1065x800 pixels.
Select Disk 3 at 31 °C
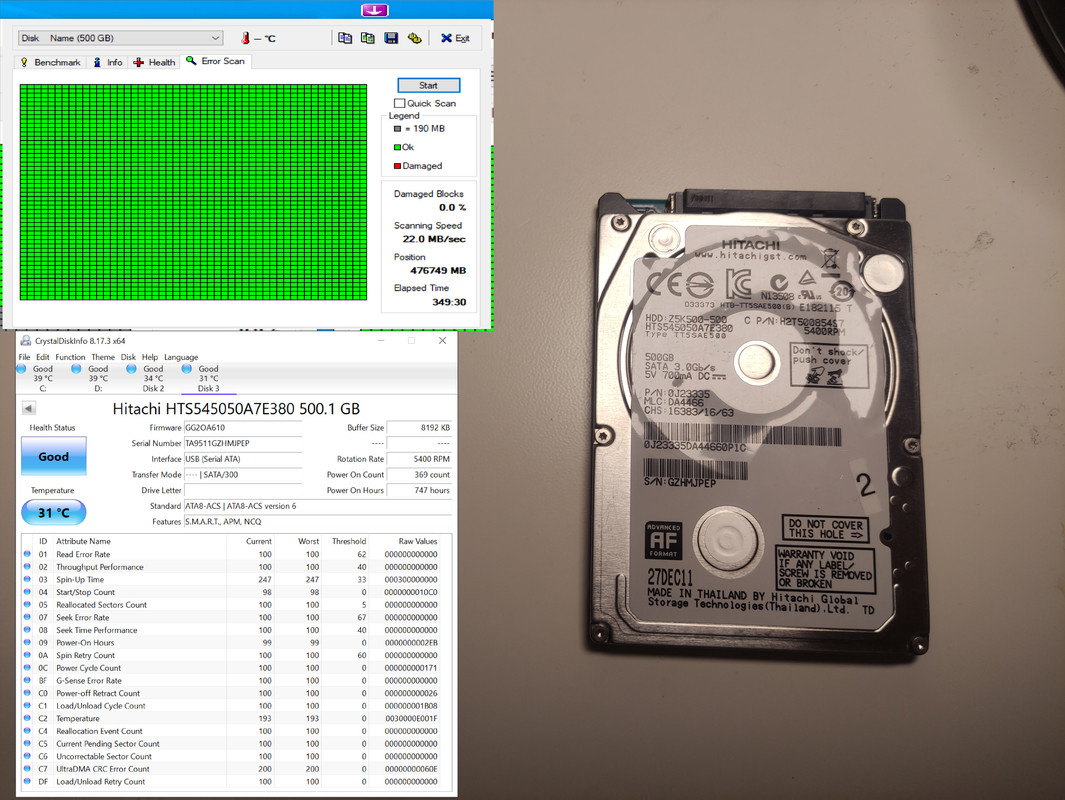(209, 378)
